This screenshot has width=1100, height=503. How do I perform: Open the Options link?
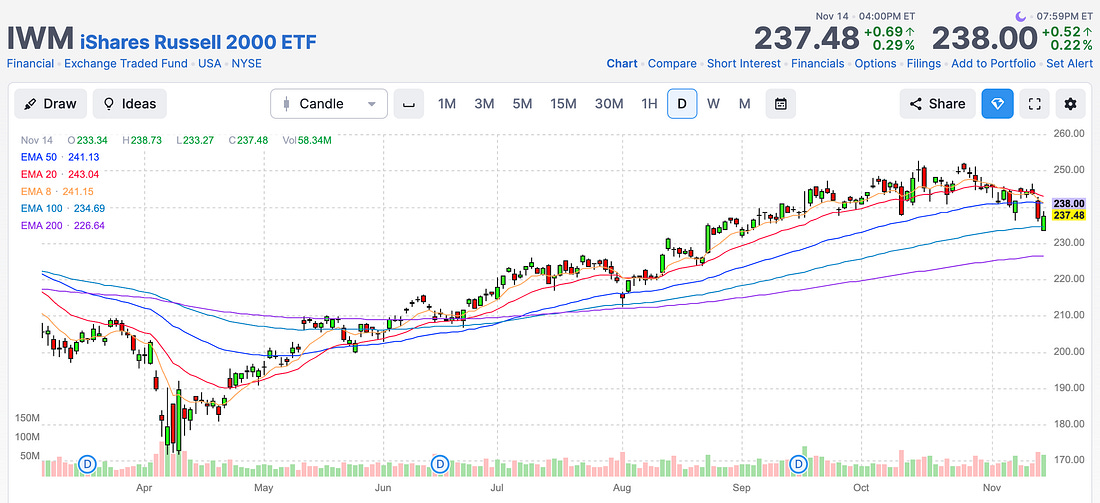[876, 63]
